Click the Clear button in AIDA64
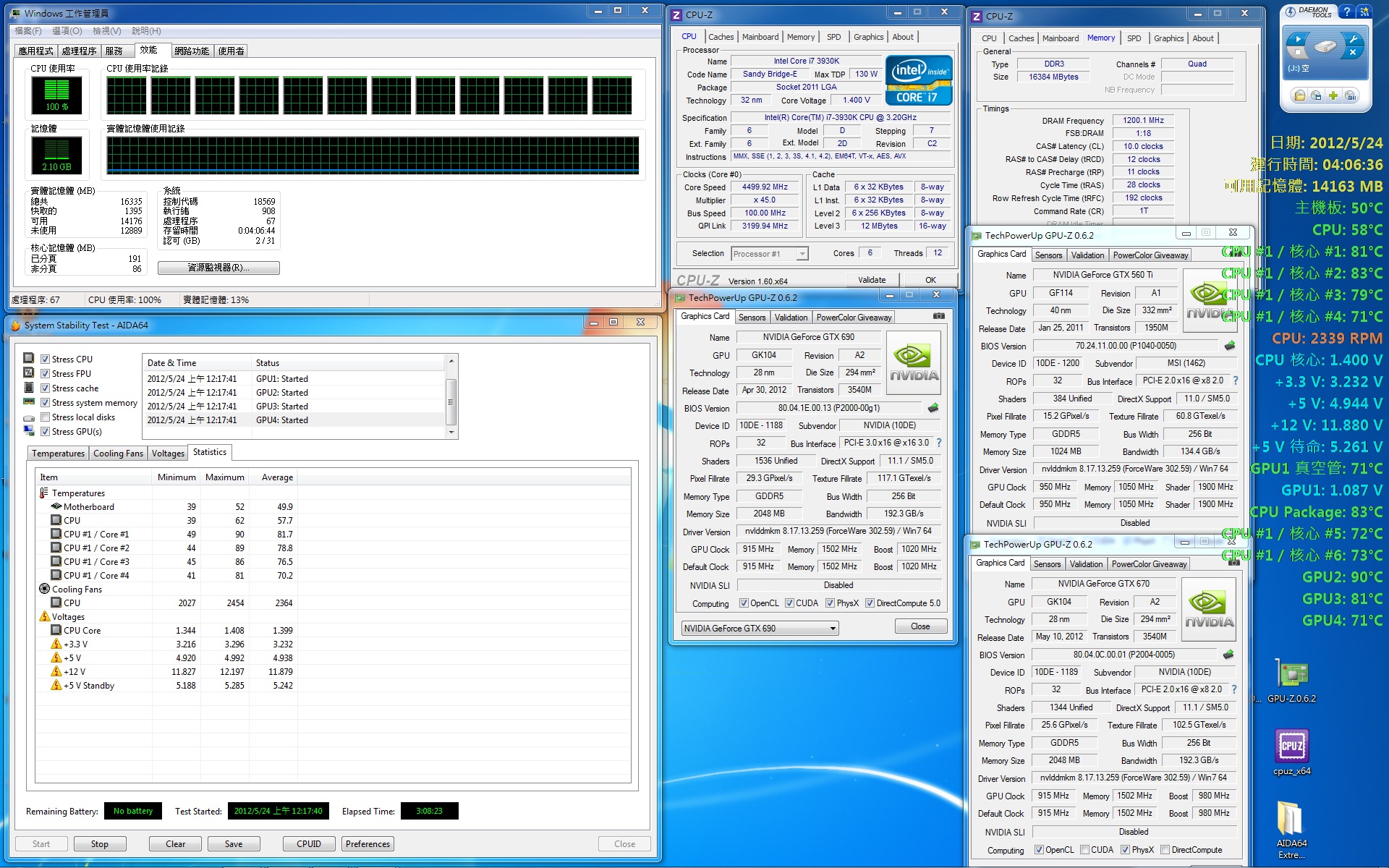This screenshot has height=868, width=1389. [x=176, y=844]
